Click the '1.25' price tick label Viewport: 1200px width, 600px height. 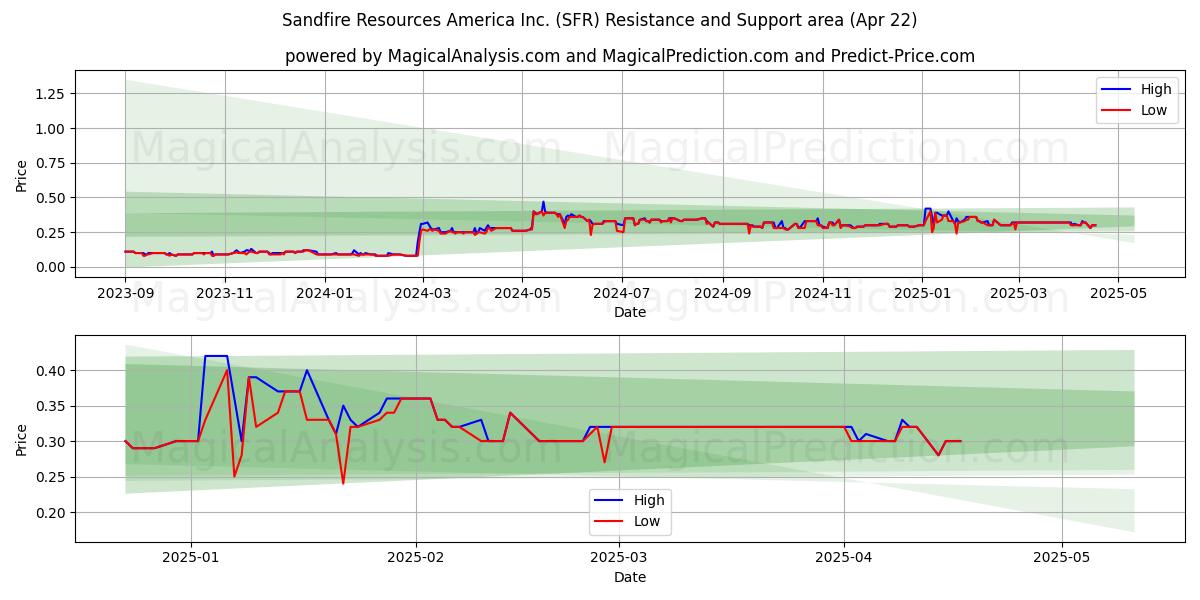coord(51,94)
